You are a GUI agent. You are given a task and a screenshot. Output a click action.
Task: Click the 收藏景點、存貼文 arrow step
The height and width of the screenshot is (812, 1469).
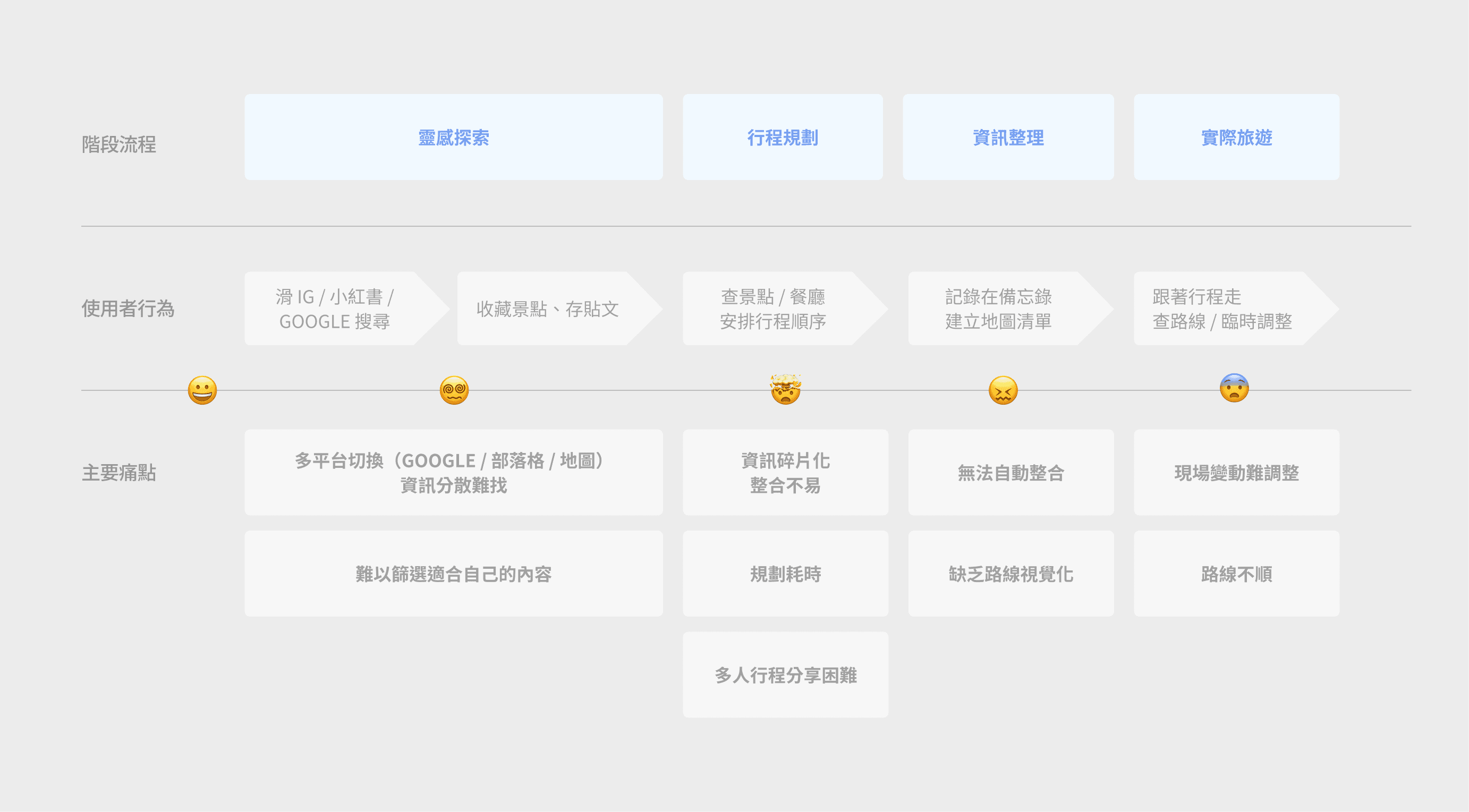(x=547, y=309)
